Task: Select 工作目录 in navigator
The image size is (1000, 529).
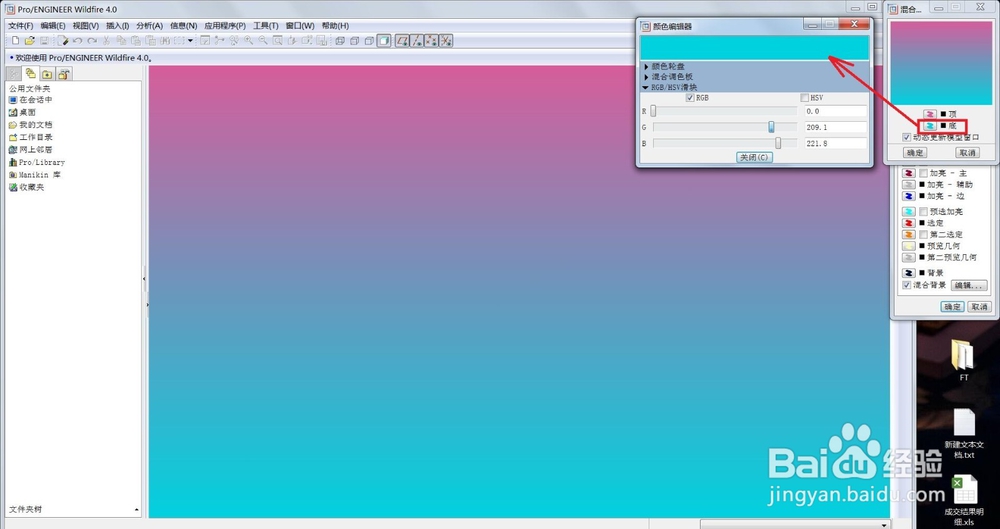Action: pos(31,137)
